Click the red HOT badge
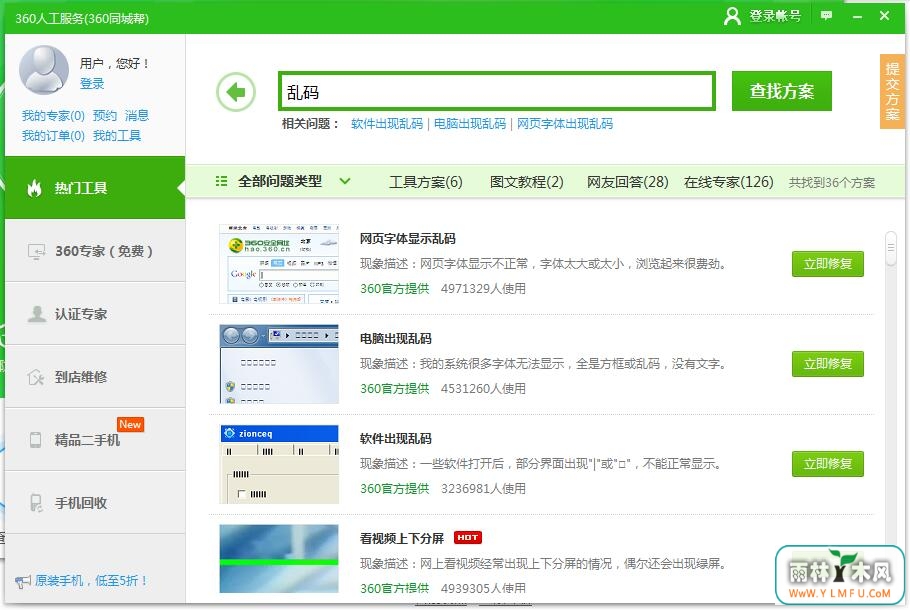The image size is (910, 610). [x=467, y=537]
